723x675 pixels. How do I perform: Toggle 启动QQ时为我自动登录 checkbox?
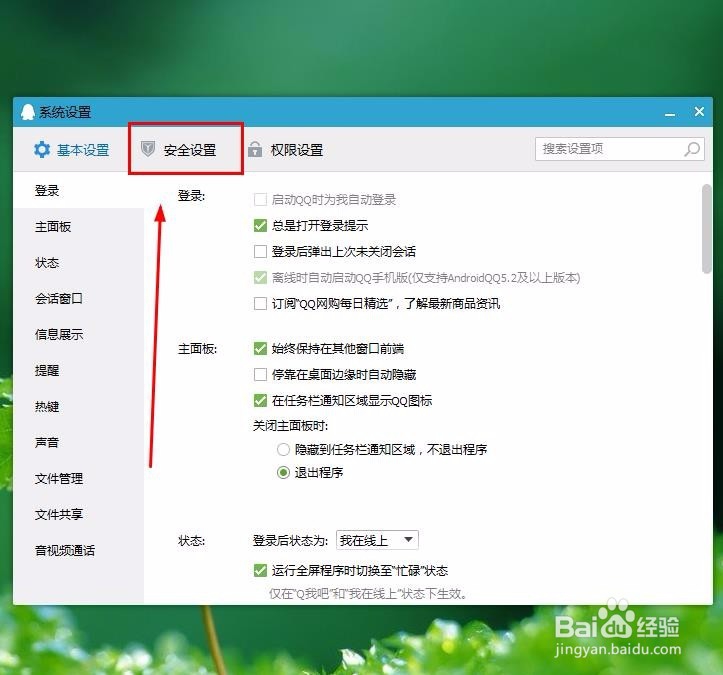(x=260, y=200)
